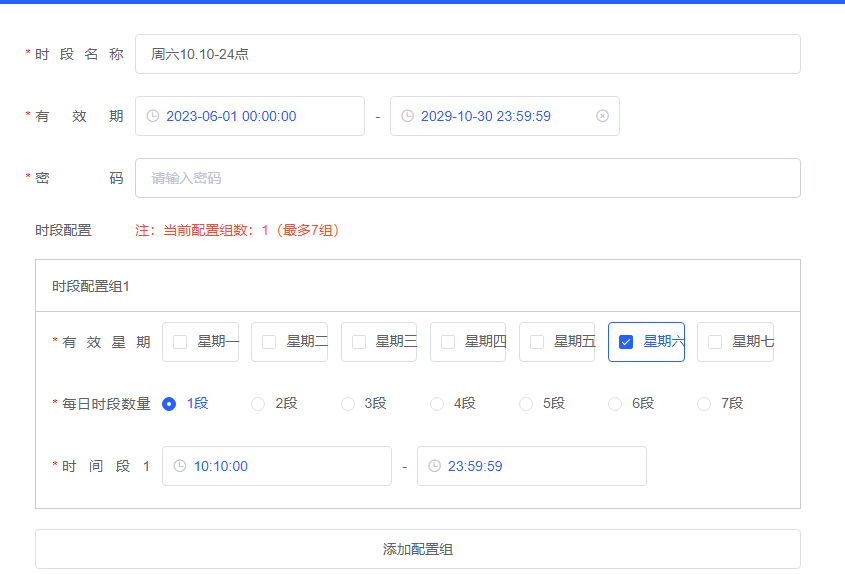
Task: Click the 添加配置组 button
Action: 418,549
